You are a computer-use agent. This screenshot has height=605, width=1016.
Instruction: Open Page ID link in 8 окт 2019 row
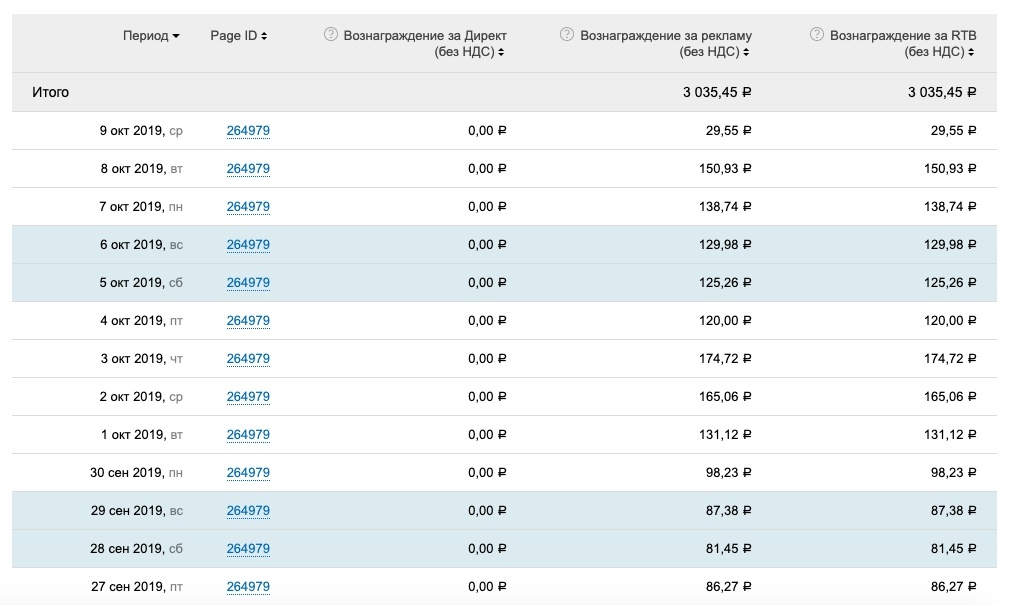point(248,169)
